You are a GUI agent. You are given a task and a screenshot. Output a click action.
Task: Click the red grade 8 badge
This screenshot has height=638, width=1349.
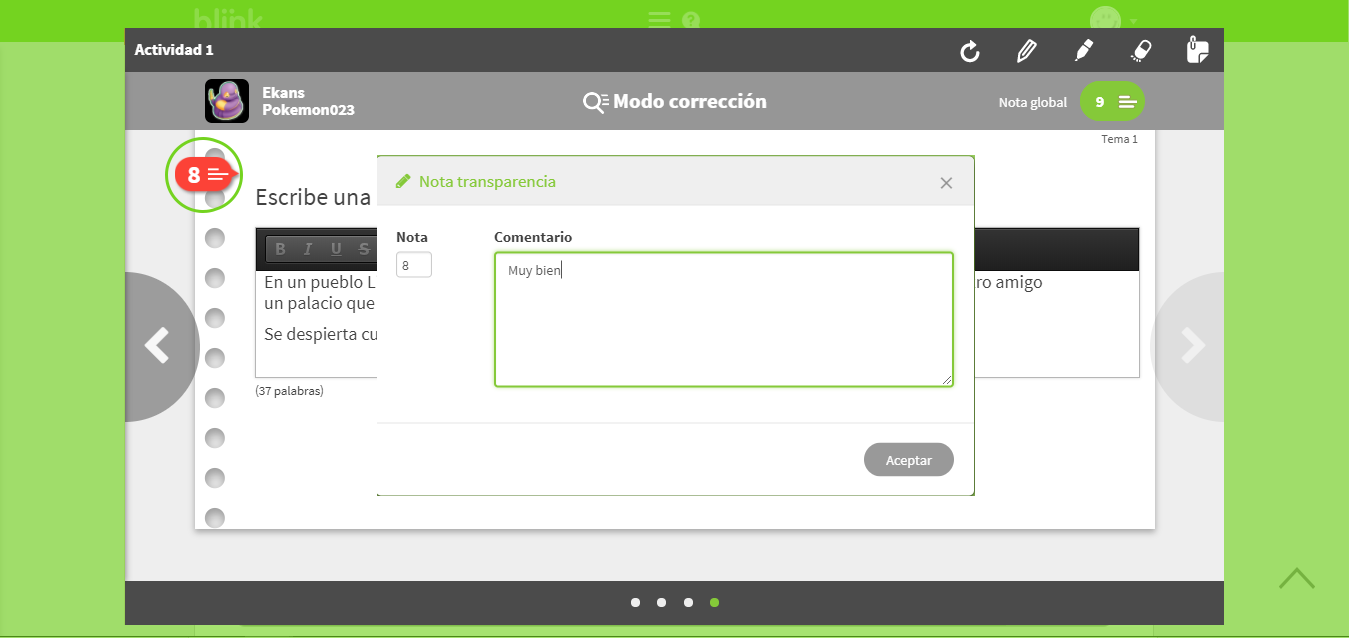(204, 175)
